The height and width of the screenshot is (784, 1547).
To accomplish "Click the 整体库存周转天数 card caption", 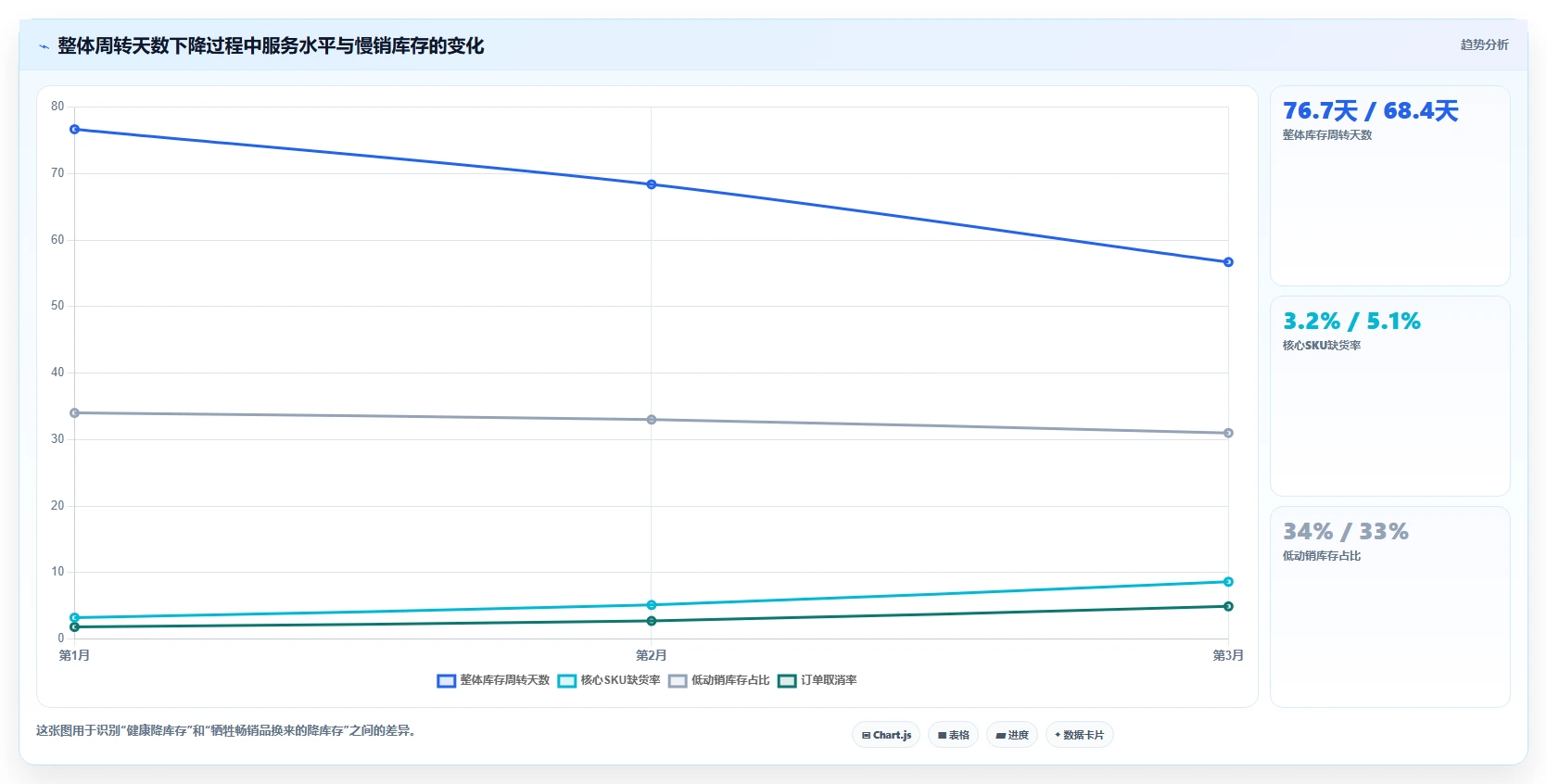I will [1327, 135].
